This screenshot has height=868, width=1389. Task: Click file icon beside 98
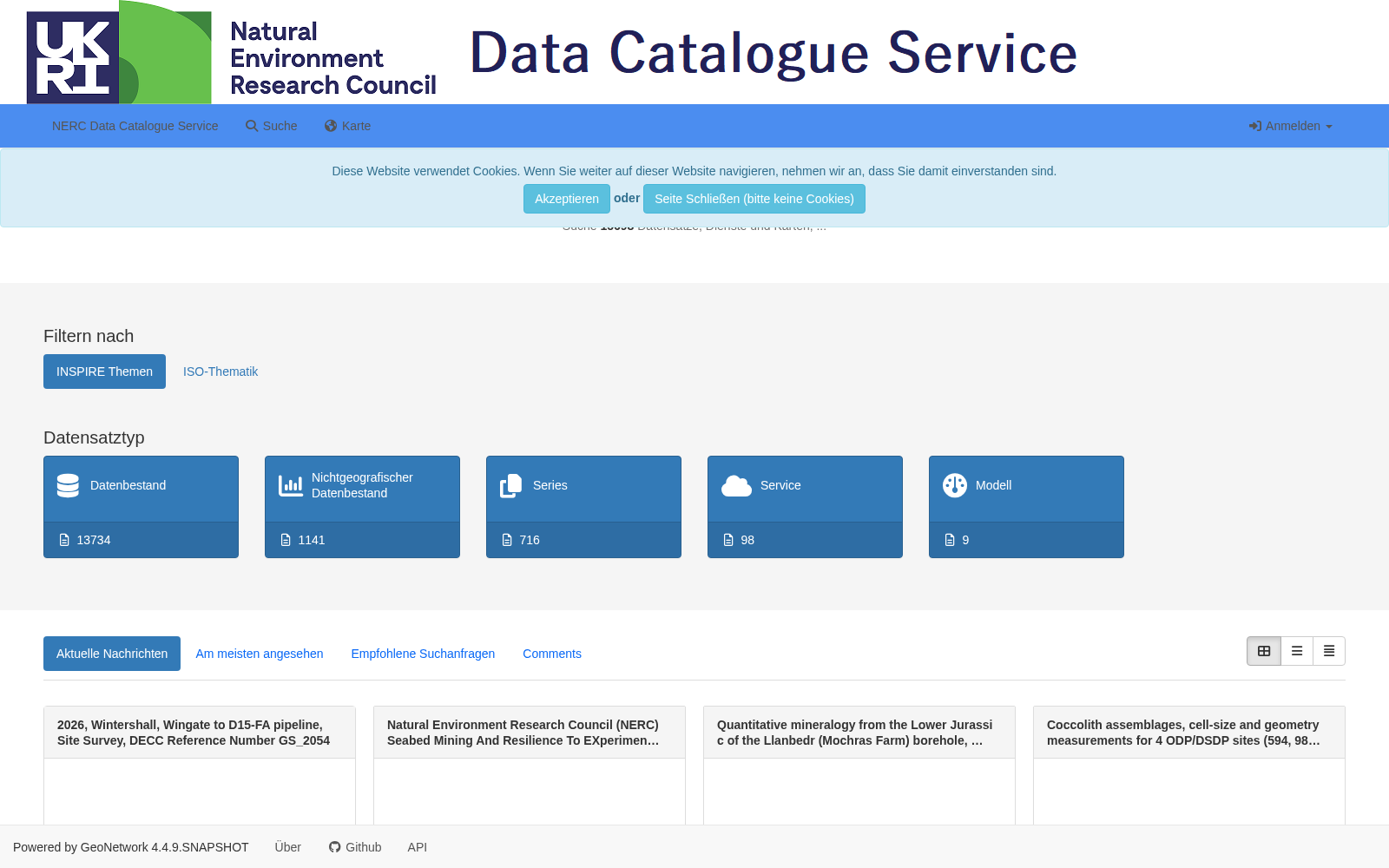tap(728, 540)
